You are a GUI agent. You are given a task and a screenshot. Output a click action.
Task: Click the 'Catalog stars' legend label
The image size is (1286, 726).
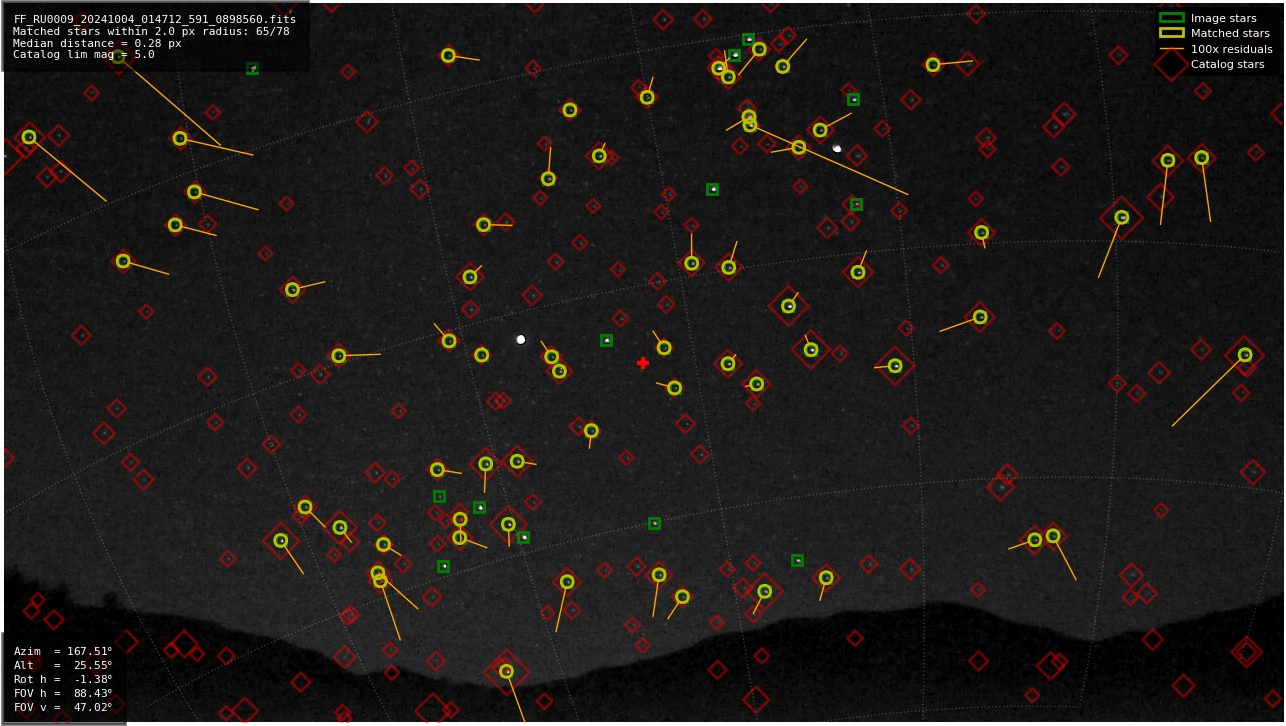pyautogui.click(x=1227, y=64)
